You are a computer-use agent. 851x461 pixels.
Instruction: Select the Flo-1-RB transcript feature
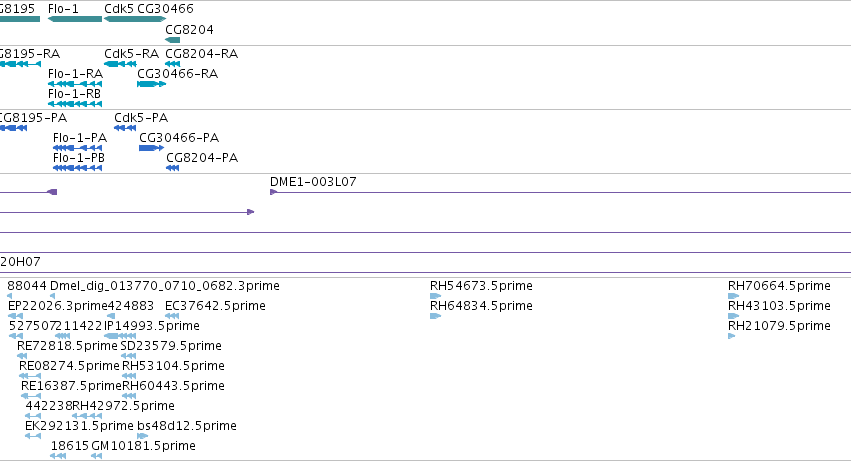click(x=75, y=104)
